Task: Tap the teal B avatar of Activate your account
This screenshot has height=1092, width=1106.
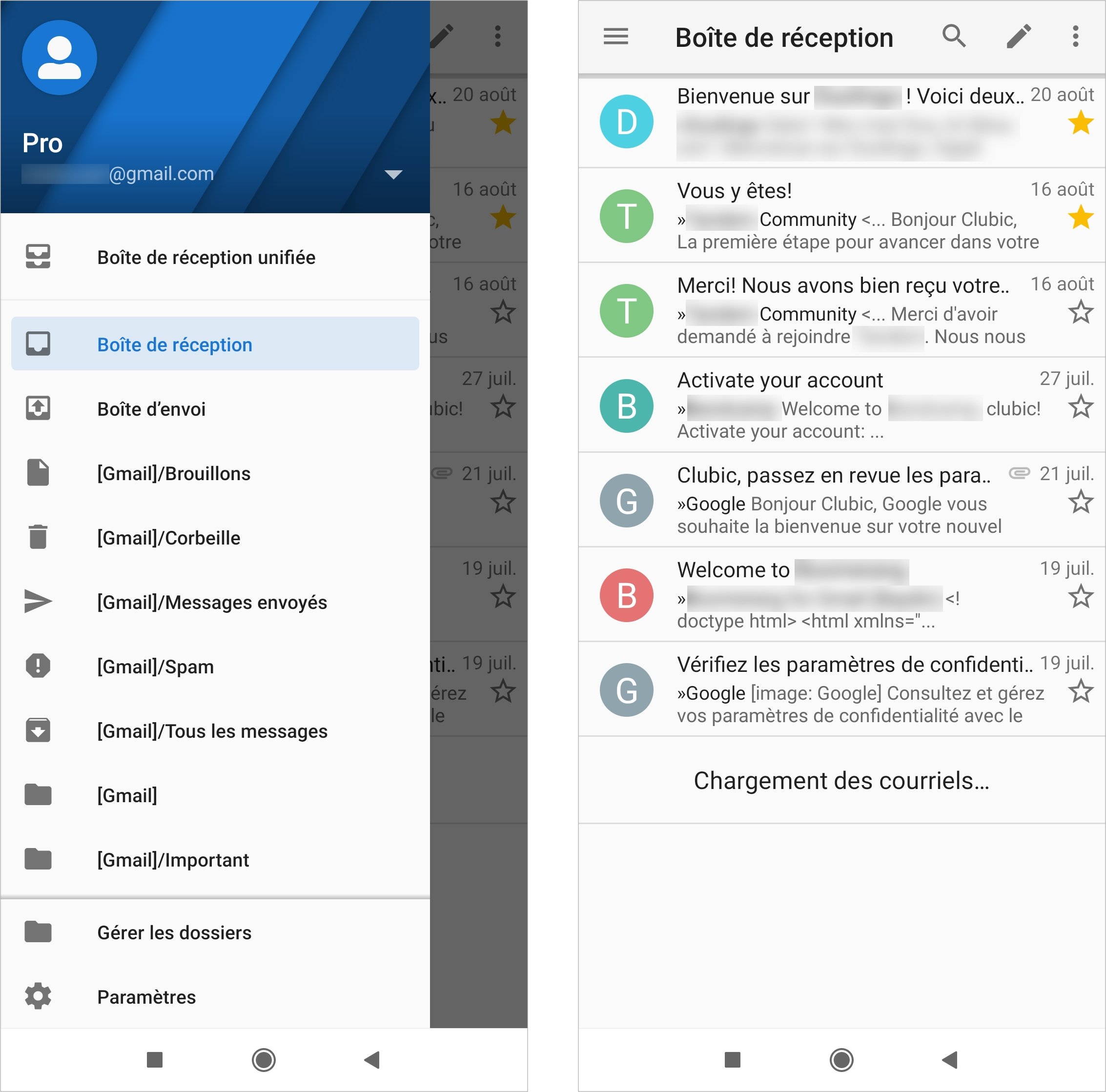Action: tap(627, 406)
